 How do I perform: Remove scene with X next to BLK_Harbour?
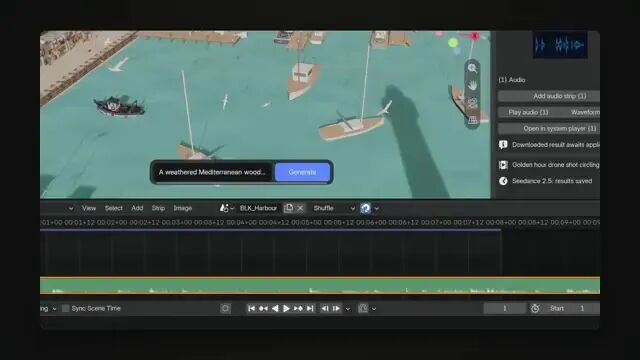[300, 208]
